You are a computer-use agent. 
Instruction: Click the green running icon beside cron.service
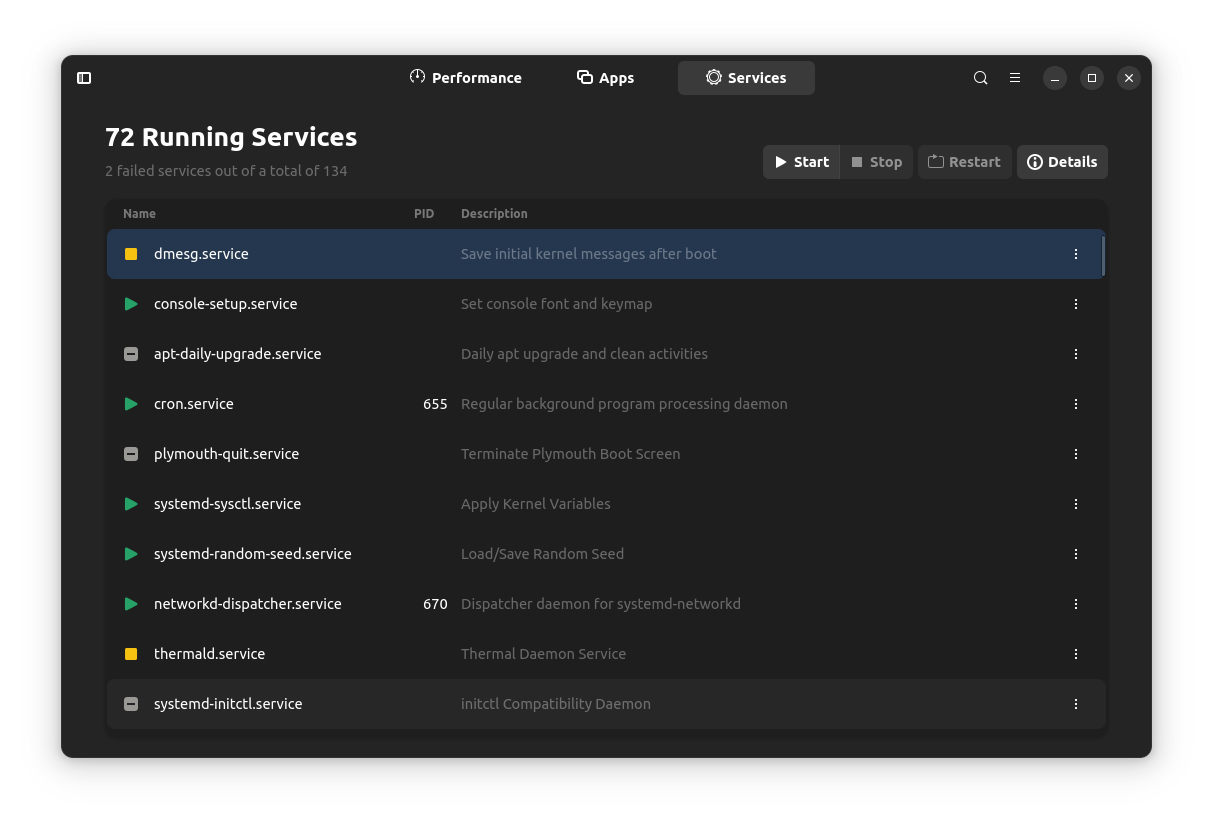pos(130,404)
